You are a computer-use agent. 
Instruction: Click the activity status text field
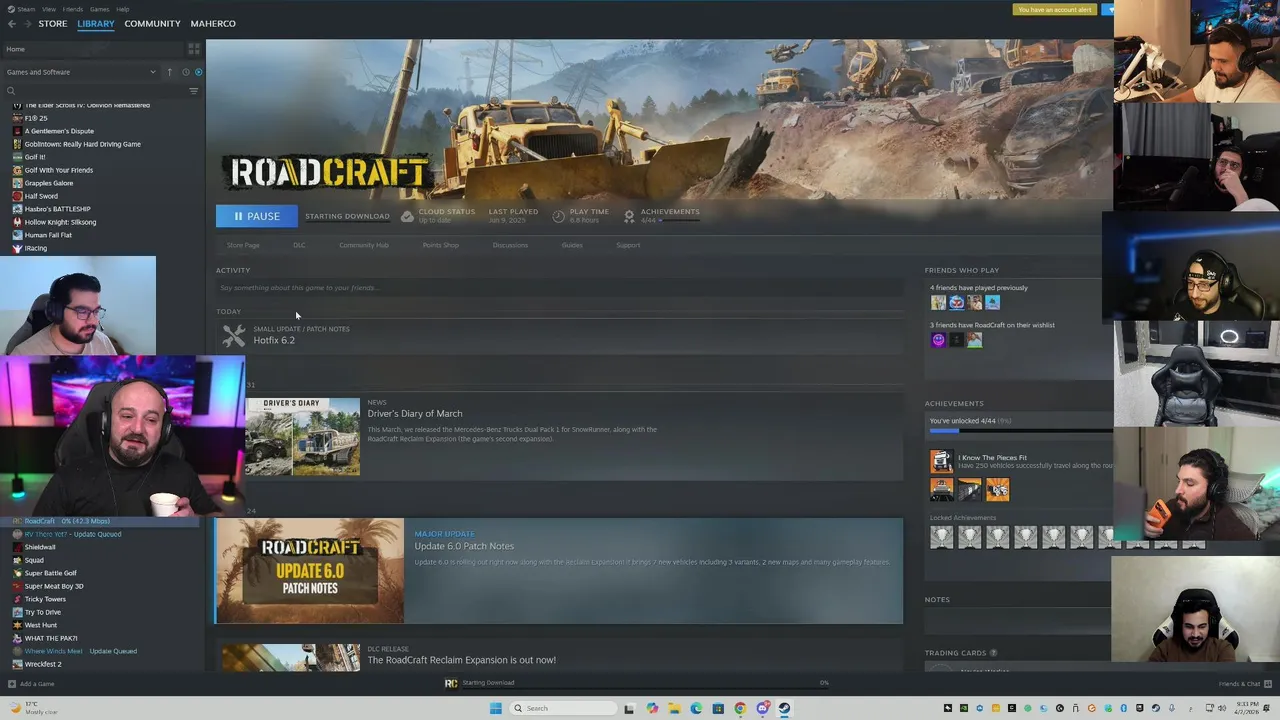559,288
